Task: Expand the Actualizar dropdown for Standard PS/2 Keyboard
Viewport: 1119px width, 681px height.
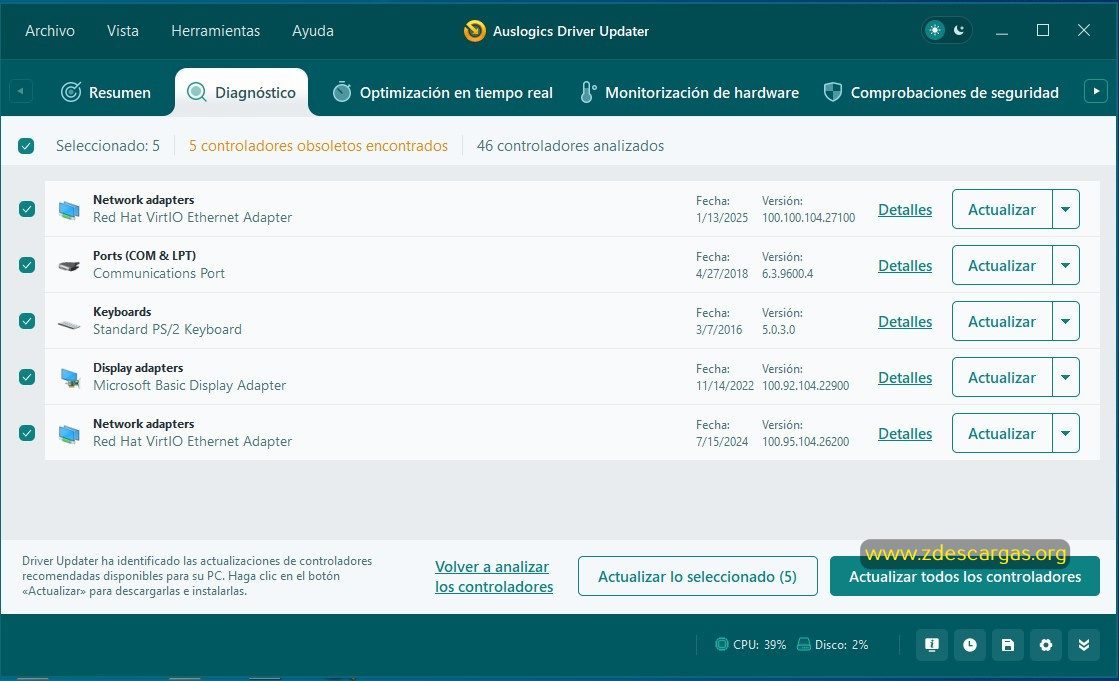Action: click(1065, 321)
